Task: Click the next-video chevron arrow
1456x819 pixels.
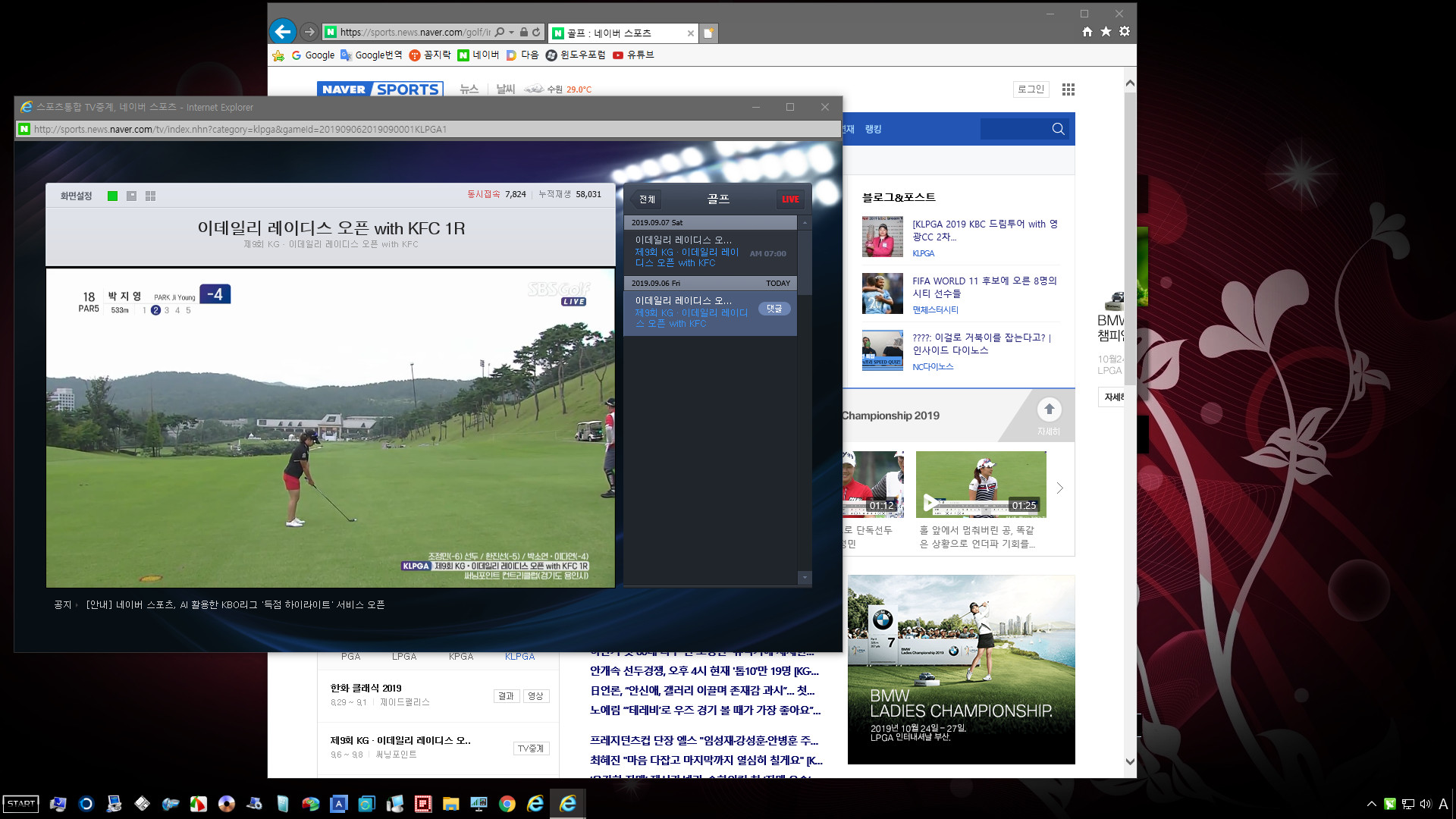Action: (1059, 488)
